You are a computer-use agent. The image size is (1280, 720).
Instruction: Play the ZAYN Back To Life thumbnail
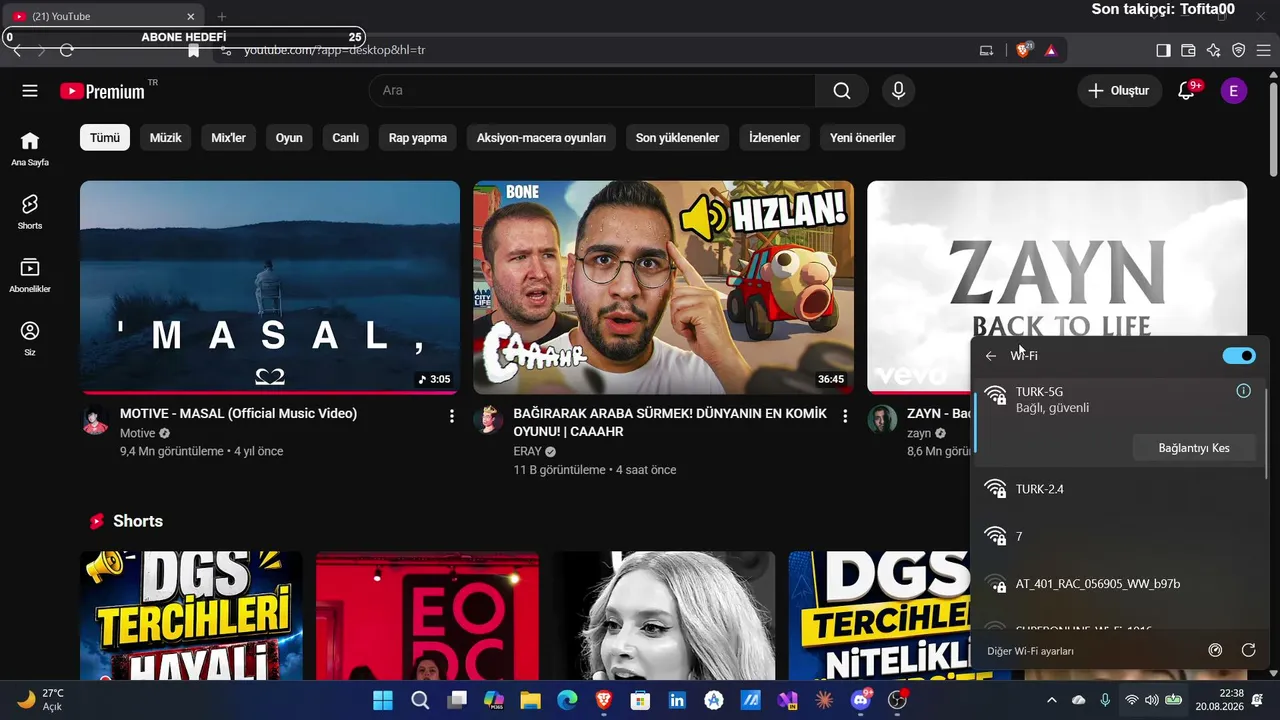1057,260
